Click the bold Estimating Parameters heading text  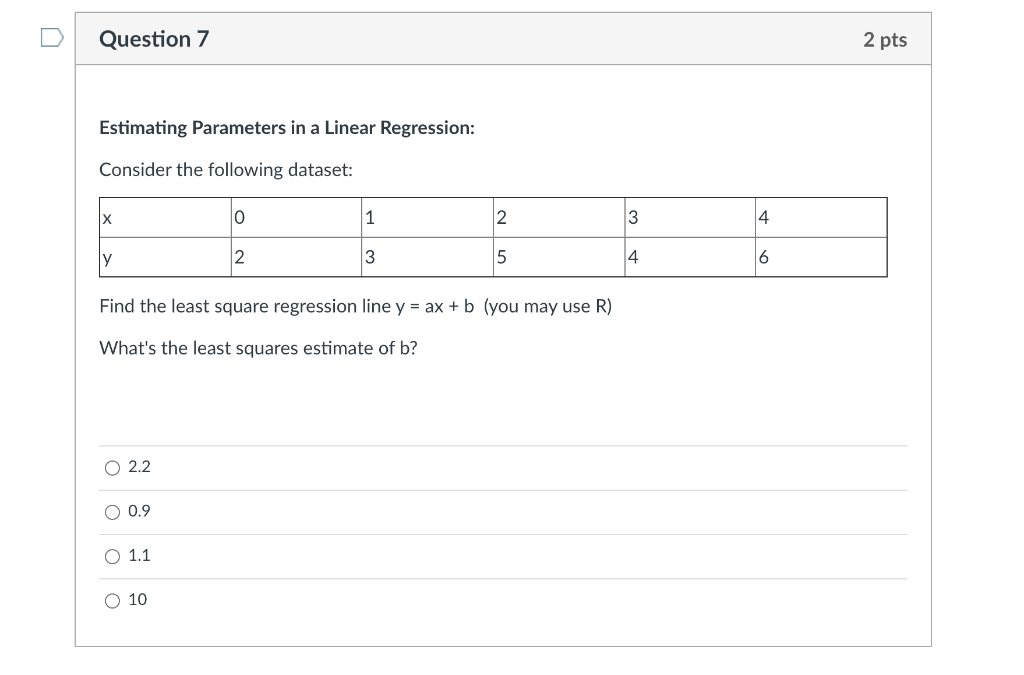(286, 128)
